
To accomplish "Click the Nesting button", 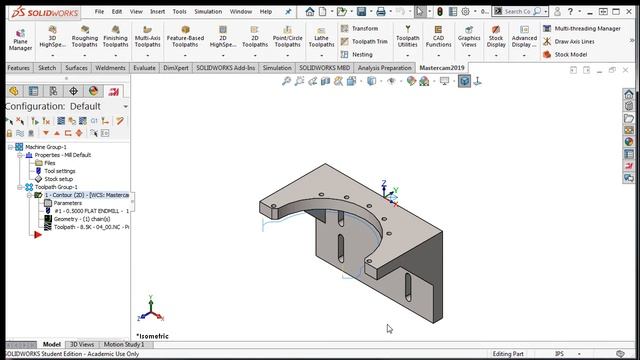I will pos(357,54).
